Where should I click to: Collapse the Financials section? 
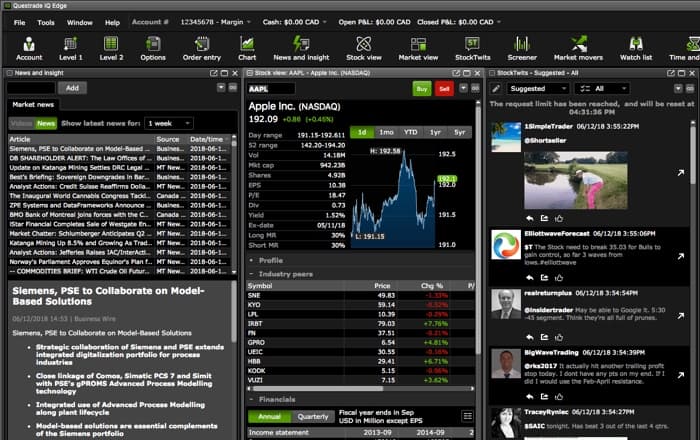251,399
